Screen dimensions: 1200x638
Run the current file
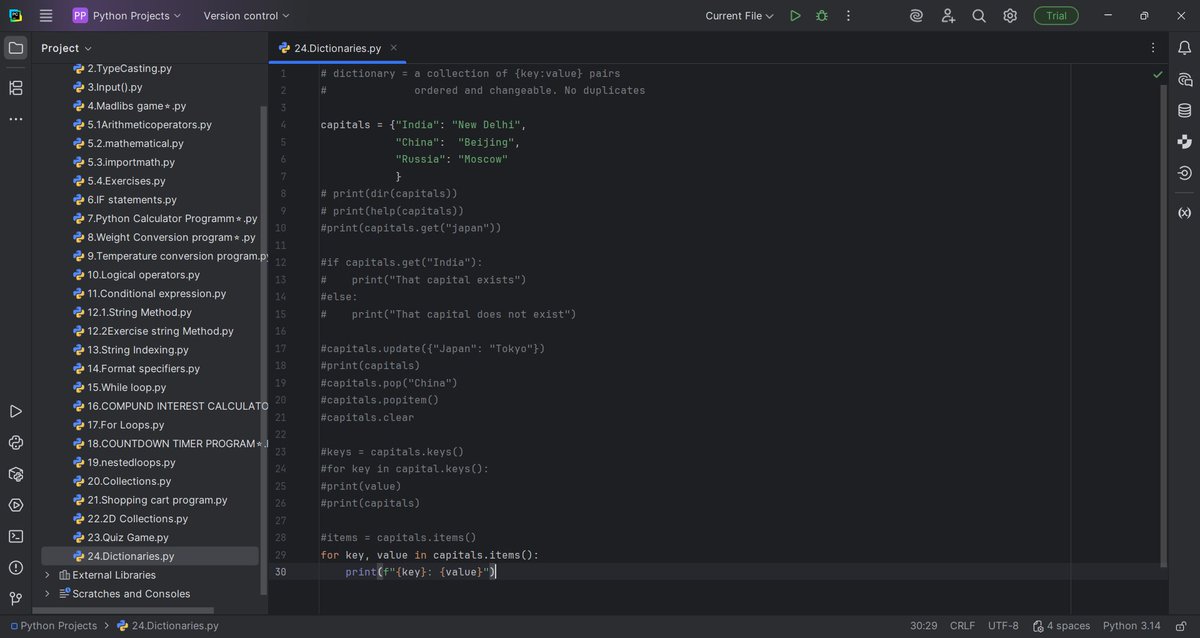(795, 16)
